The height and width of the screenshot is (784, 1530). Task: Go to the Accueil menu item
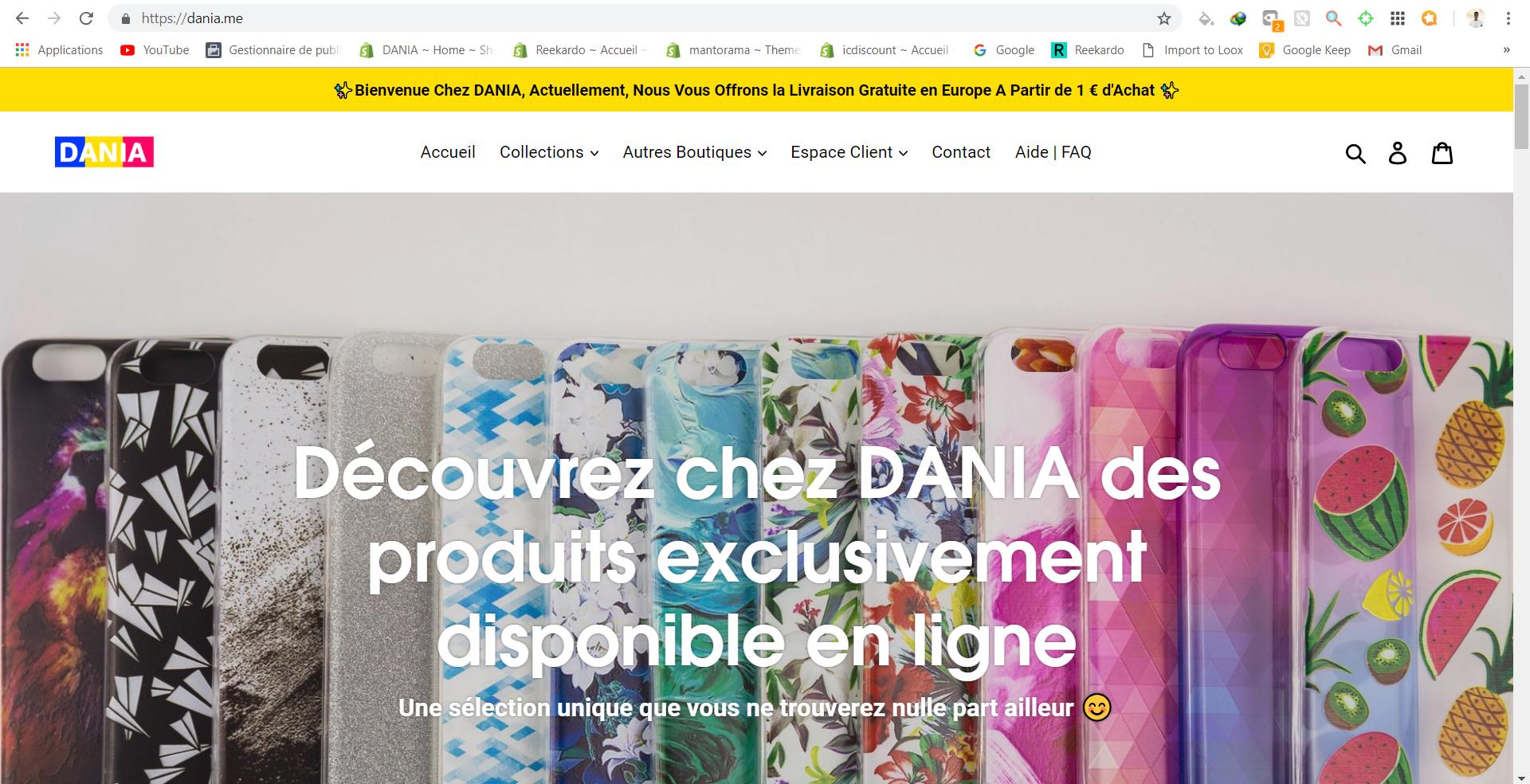(x=448, y=152)
